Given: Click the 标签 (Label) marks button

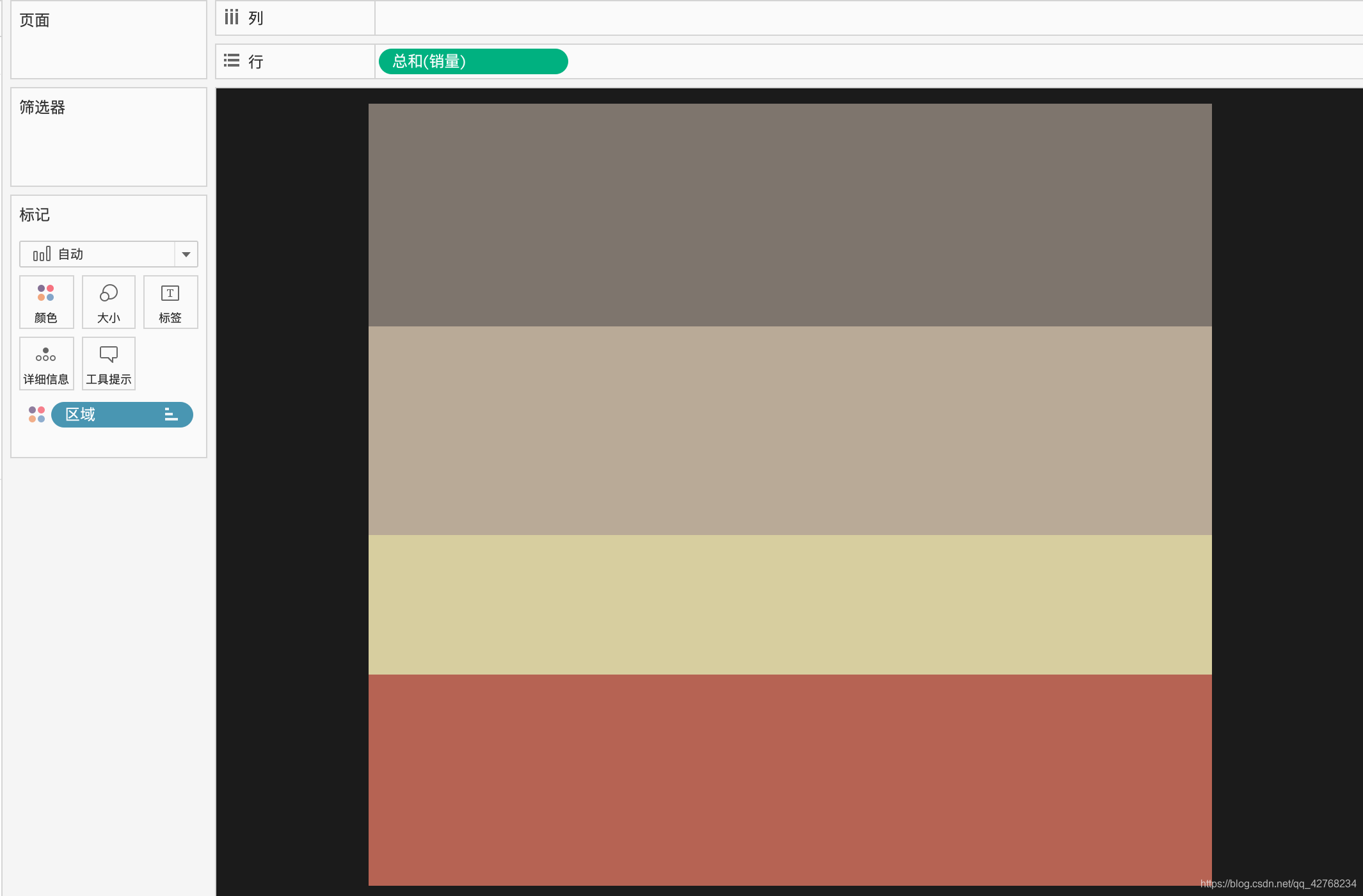Looking at the screenshot, I should pyautogui.click(x=170, y=302).
